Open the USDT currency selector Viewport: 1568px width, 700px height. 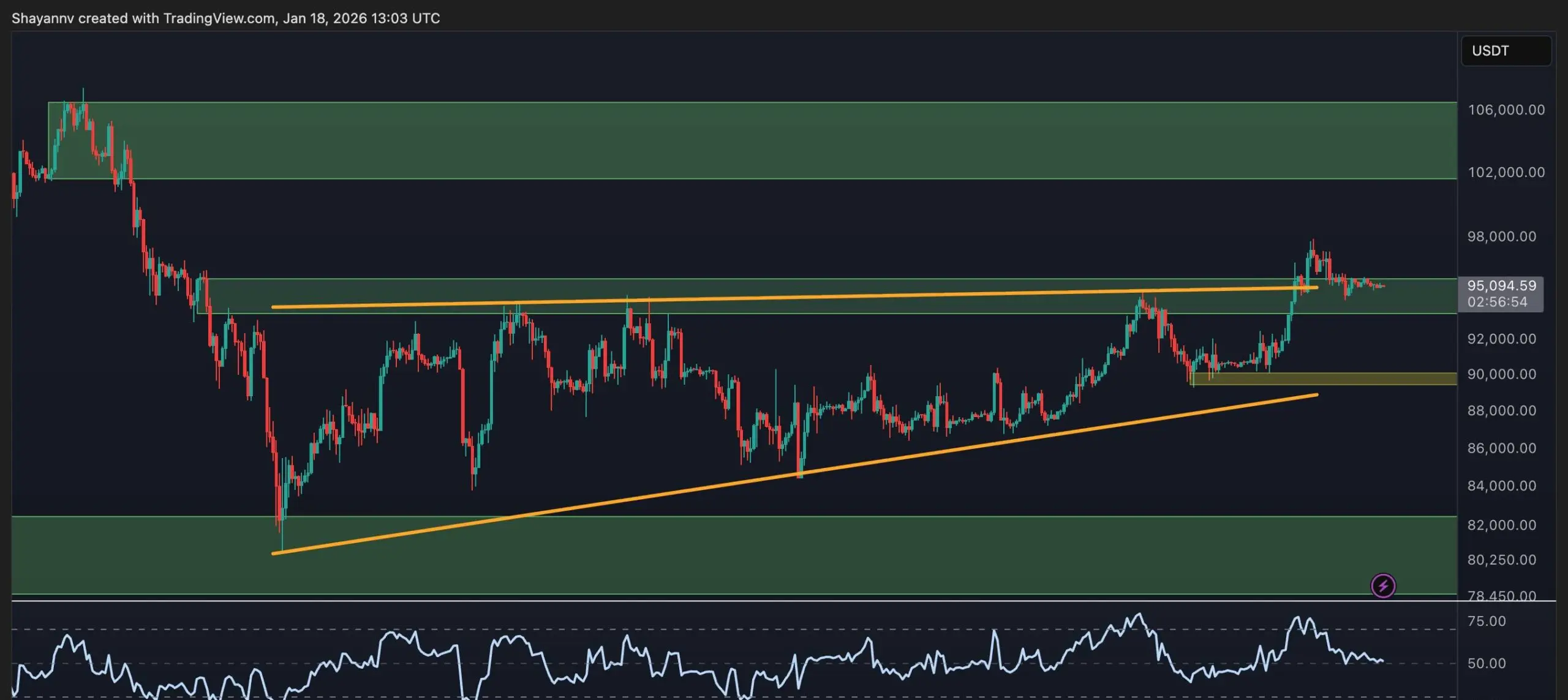[x=1505, y=51]
